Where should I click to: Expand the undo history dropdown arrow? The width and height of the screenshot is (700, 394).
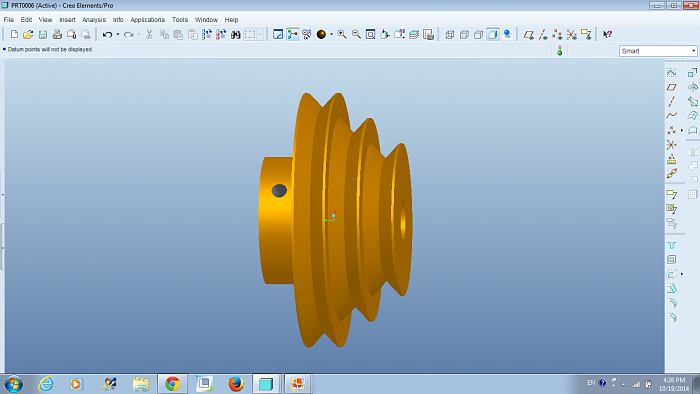[118, 34]
